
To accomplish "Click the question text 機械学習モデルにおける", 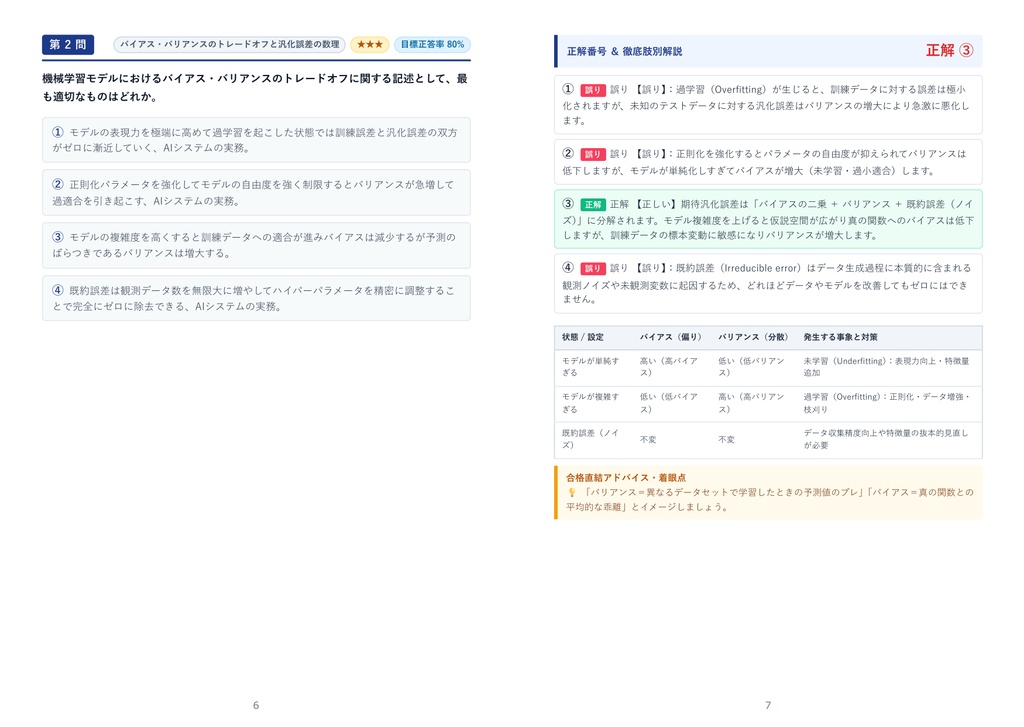I will 255,88.
